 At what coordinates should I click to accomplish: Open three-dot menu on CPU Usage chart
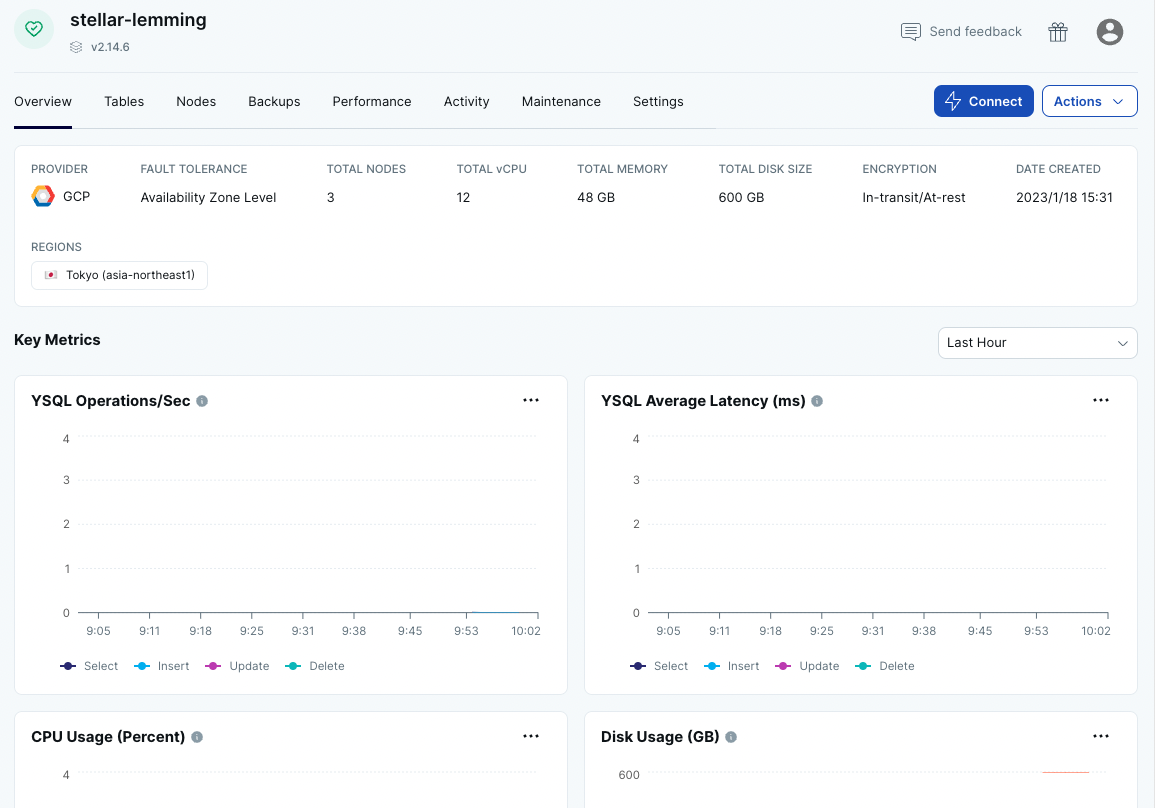click(x=531, y=736)
